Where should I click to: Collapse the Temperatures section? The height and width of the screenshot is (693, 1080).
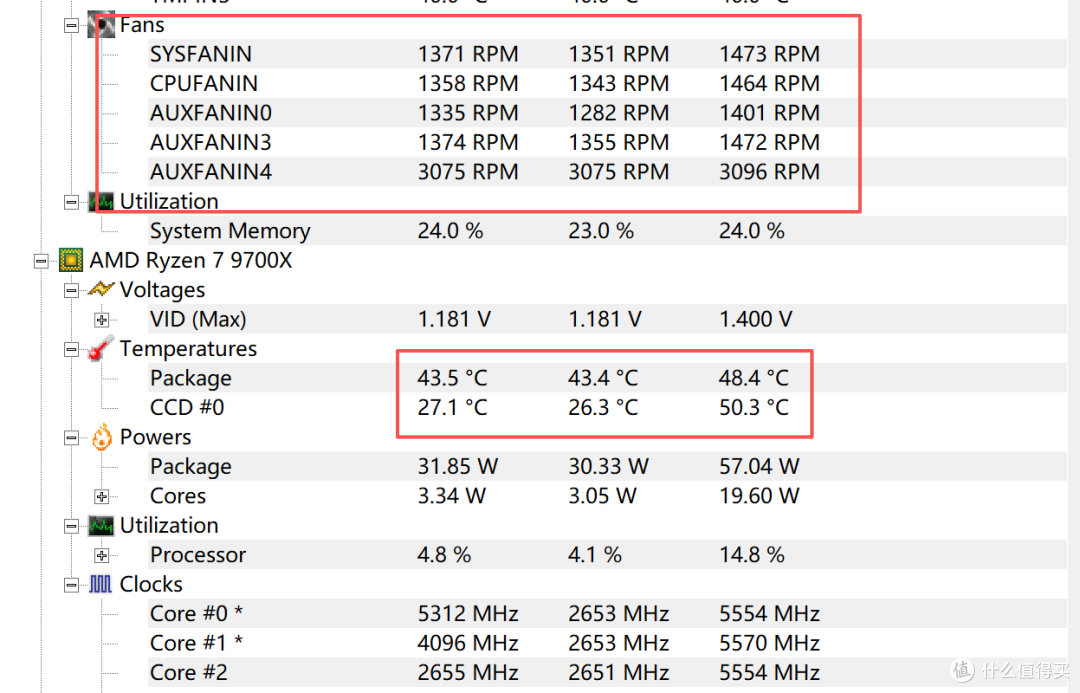(71, 349)
